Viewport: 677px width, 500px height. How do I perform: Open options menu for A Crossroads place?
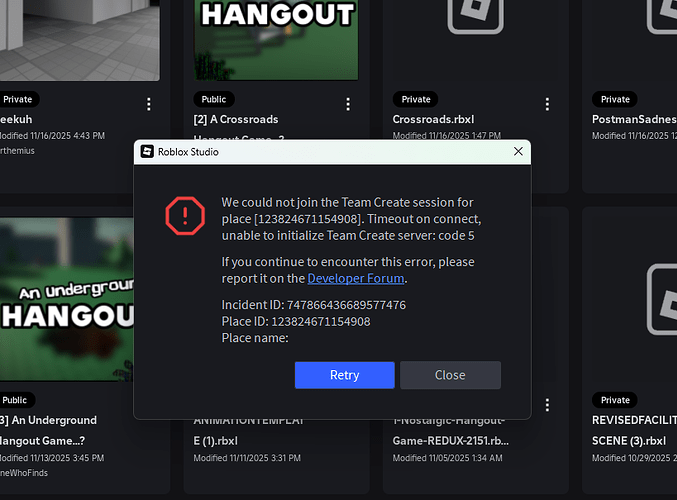[348, 104]
